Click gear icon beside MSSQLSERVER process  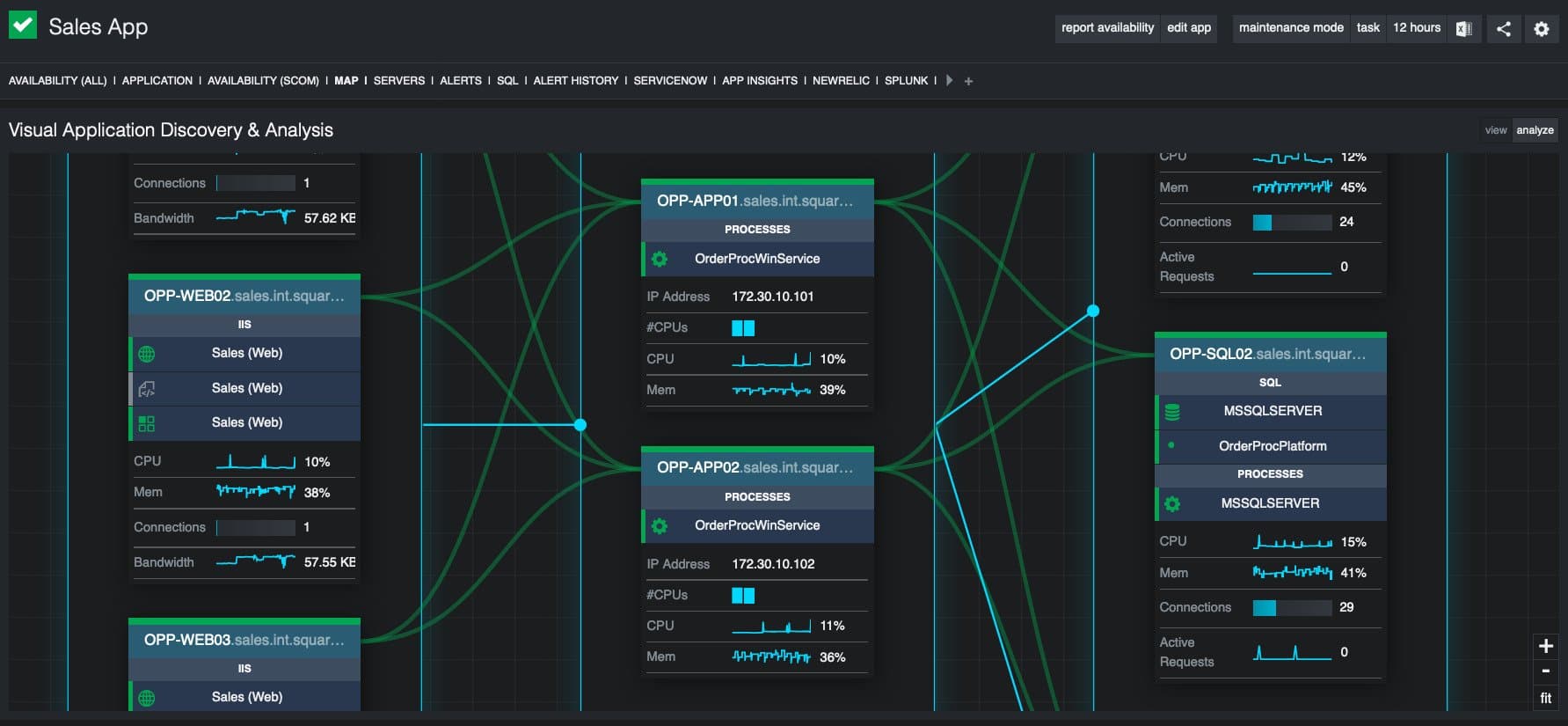1172,504
